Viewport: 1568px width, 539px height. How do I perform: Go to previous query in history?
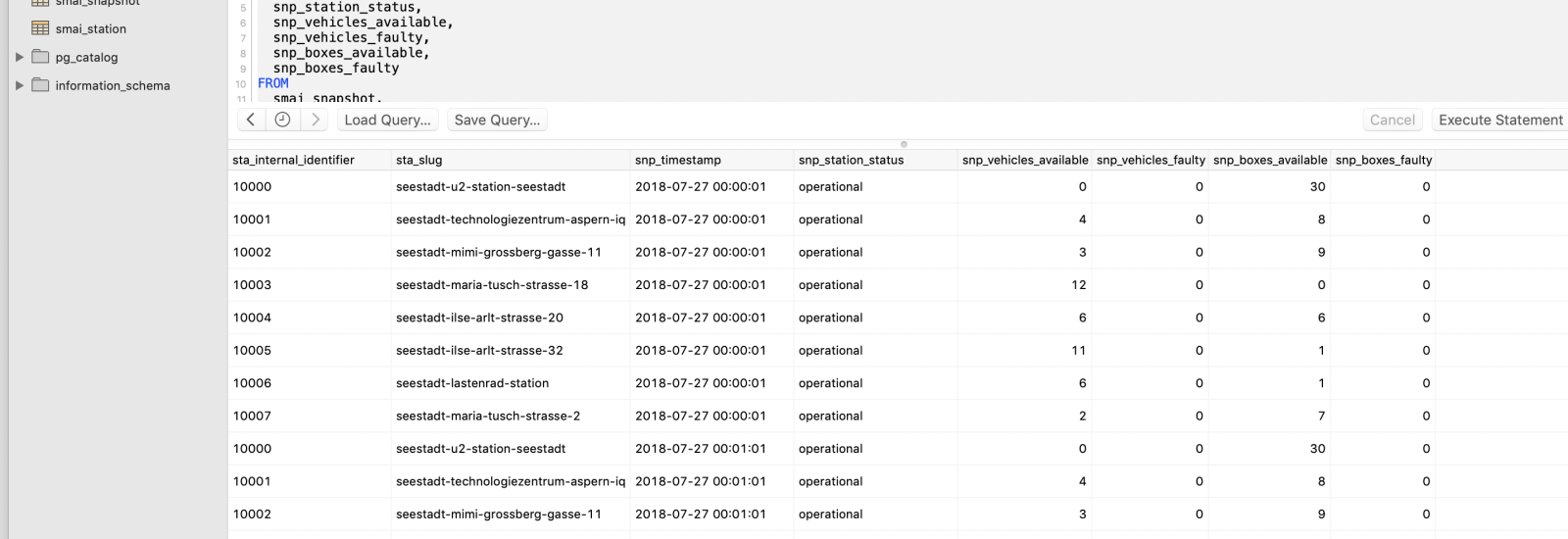click(251, 120)
